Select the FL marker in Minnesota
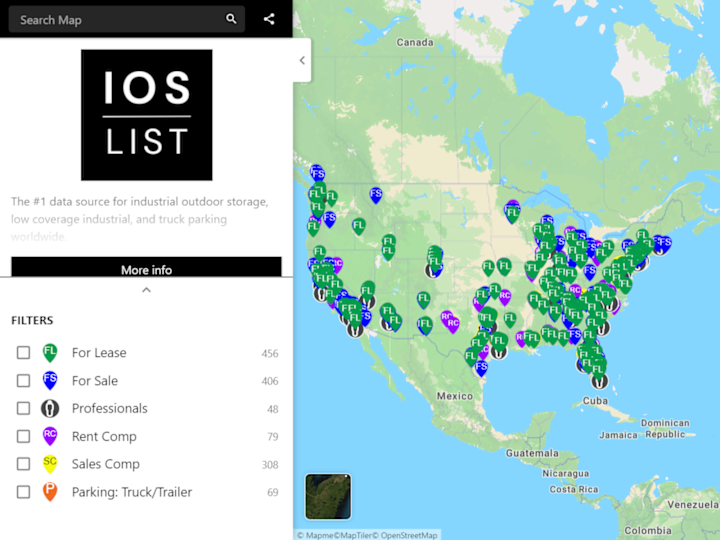The image size is (720, 540). click(x=512, y=214)
